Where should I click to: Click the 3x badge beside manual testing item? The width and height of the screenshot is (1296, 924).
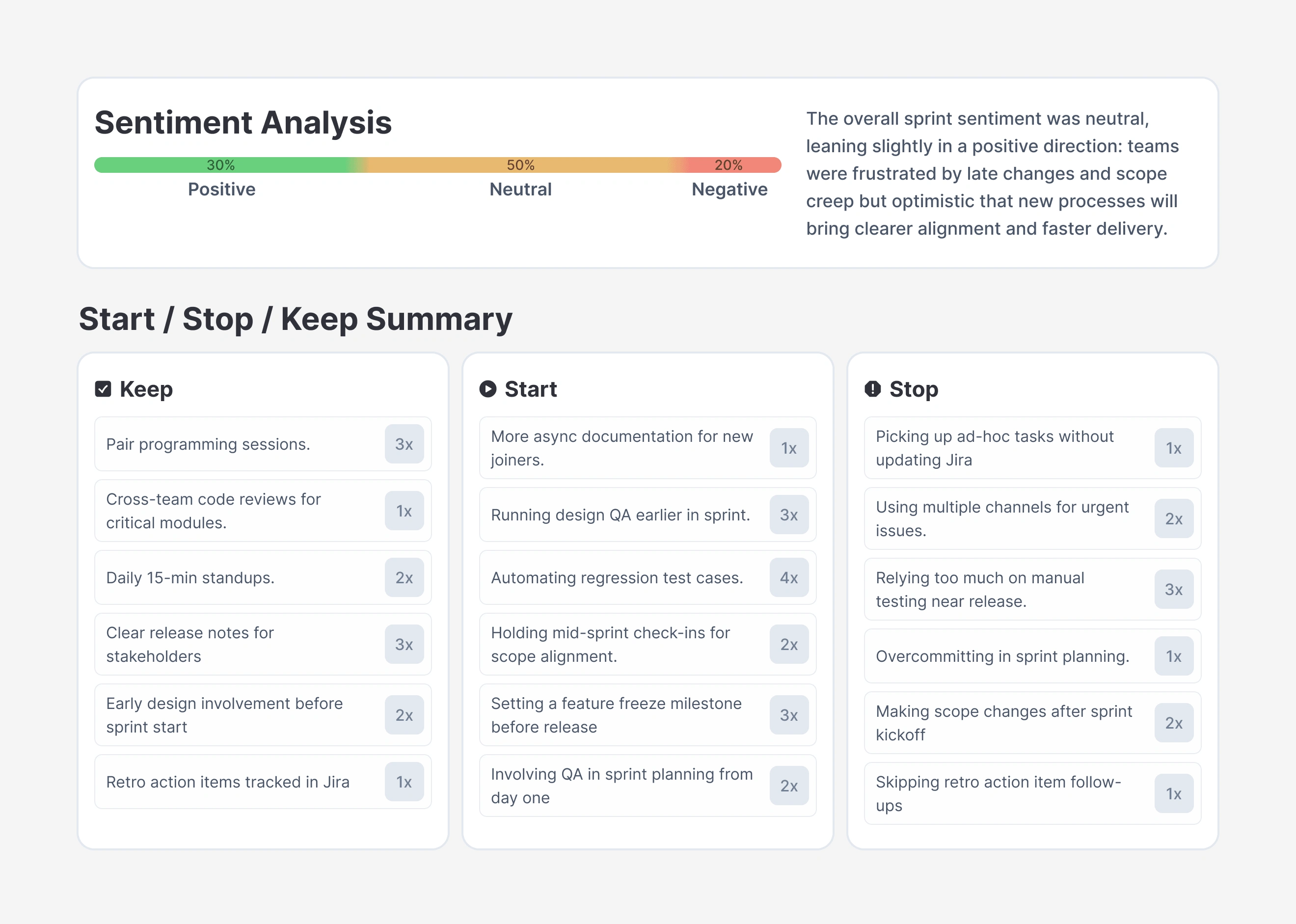[1174, 590]
